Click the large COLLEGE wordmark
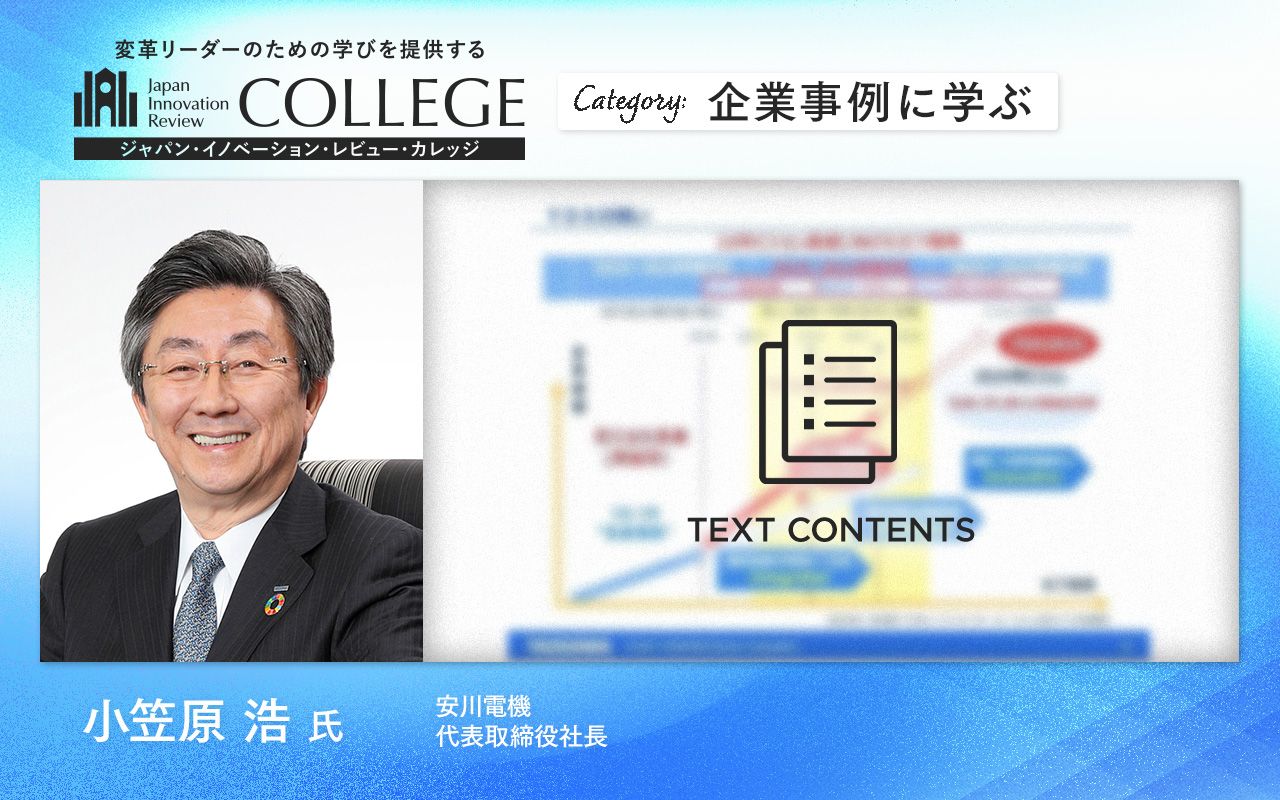1280x800 pixels. point(382,102)
